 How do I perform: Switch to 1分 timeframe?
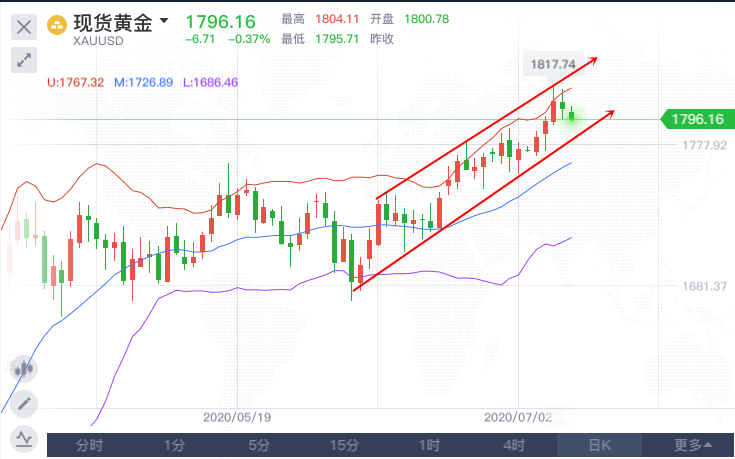pos(175,445)
